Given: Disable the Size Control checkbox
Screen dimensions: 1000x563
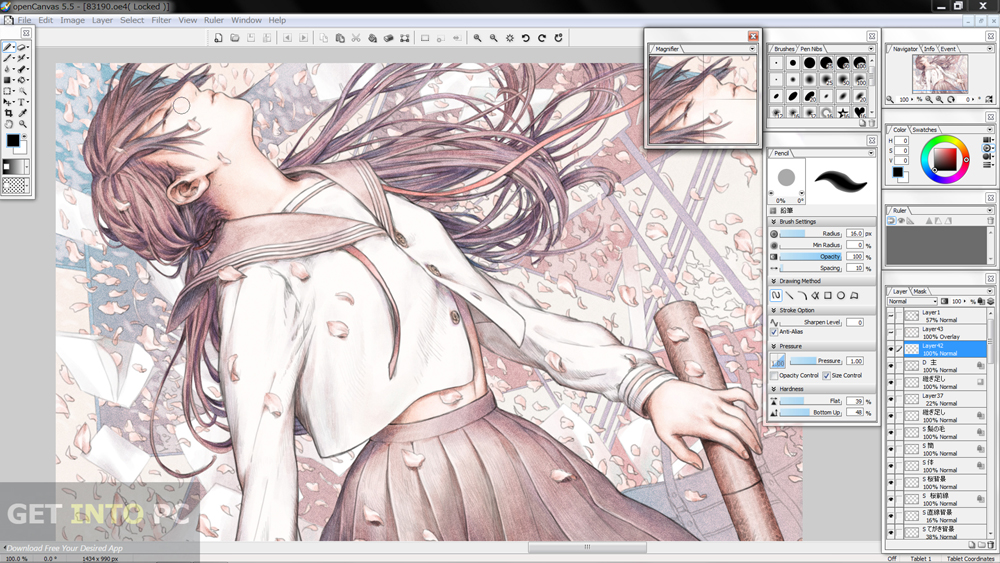Looking at the screenshot, I should [x=827, y=376].
